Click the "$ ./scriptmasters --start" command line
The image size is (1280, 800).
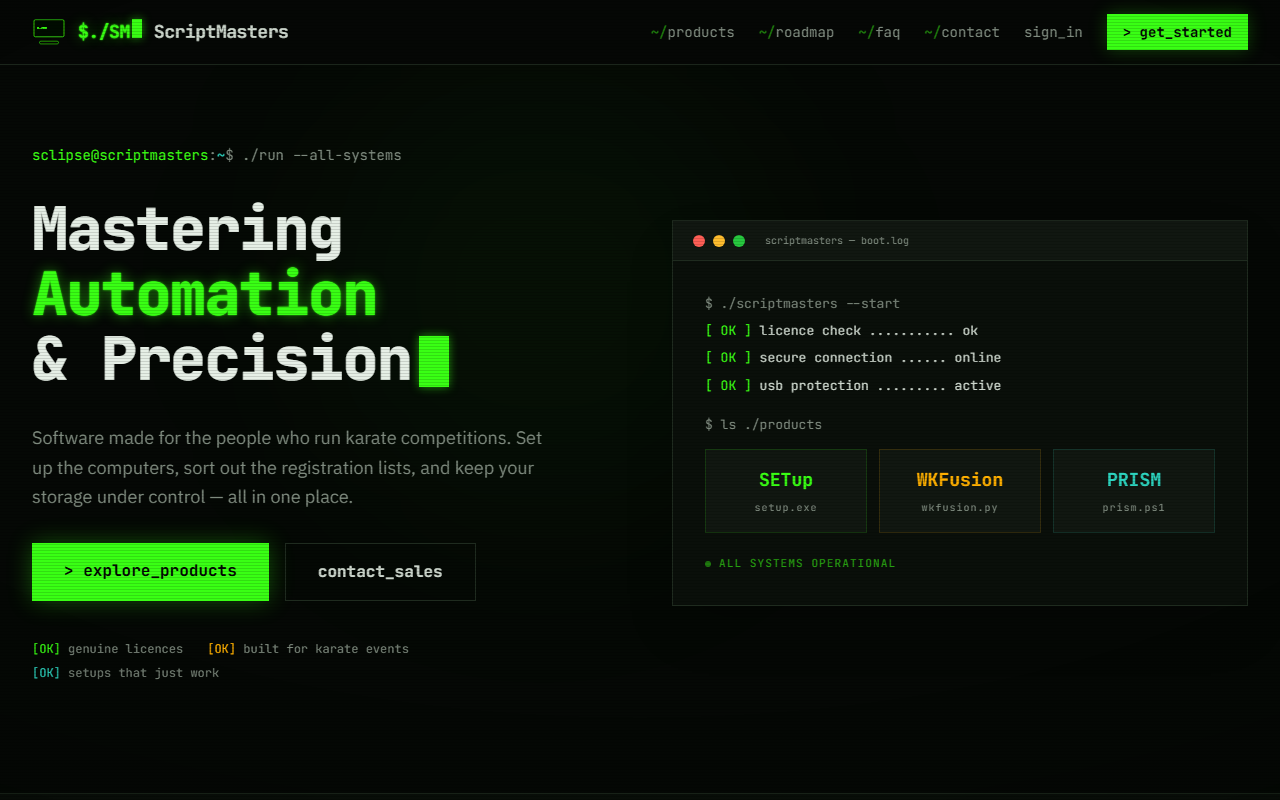(802, 304)
